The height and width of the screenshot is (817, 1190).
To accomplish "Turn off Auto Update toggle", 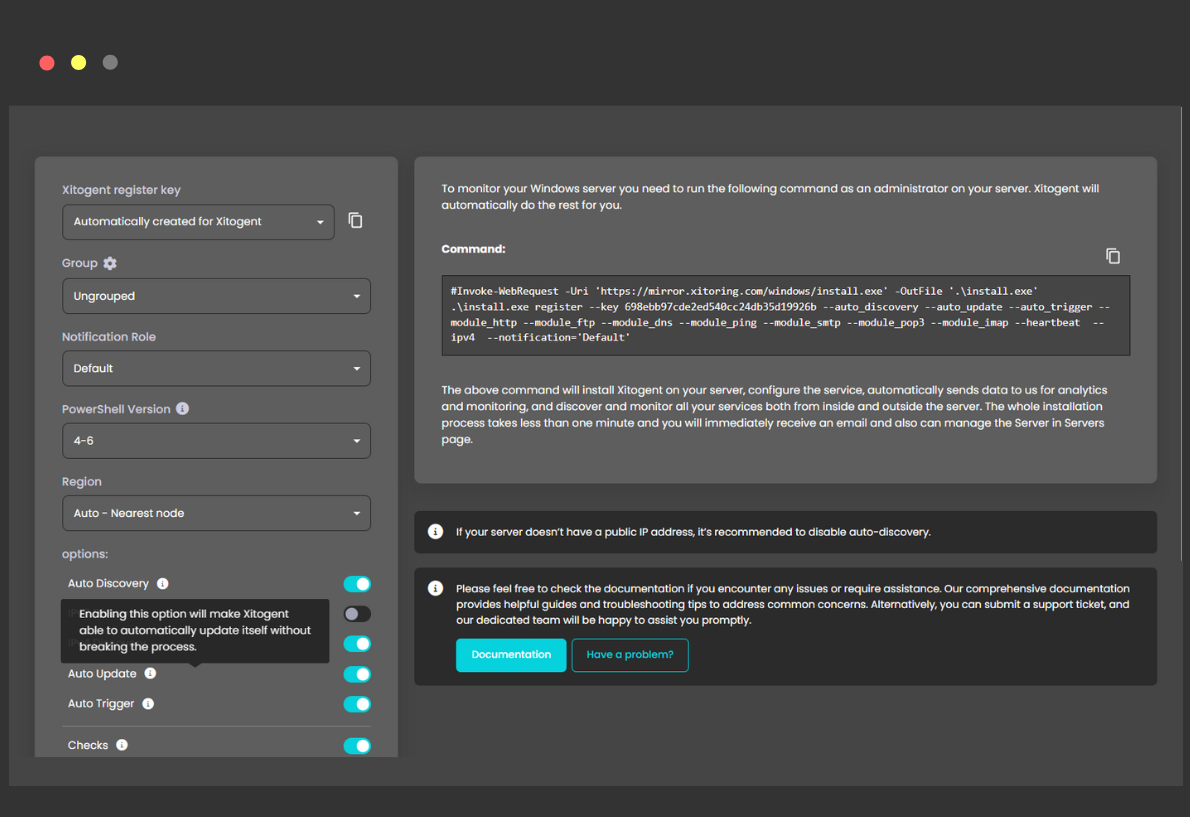I will pyautogui.click(x=357, y=674).
